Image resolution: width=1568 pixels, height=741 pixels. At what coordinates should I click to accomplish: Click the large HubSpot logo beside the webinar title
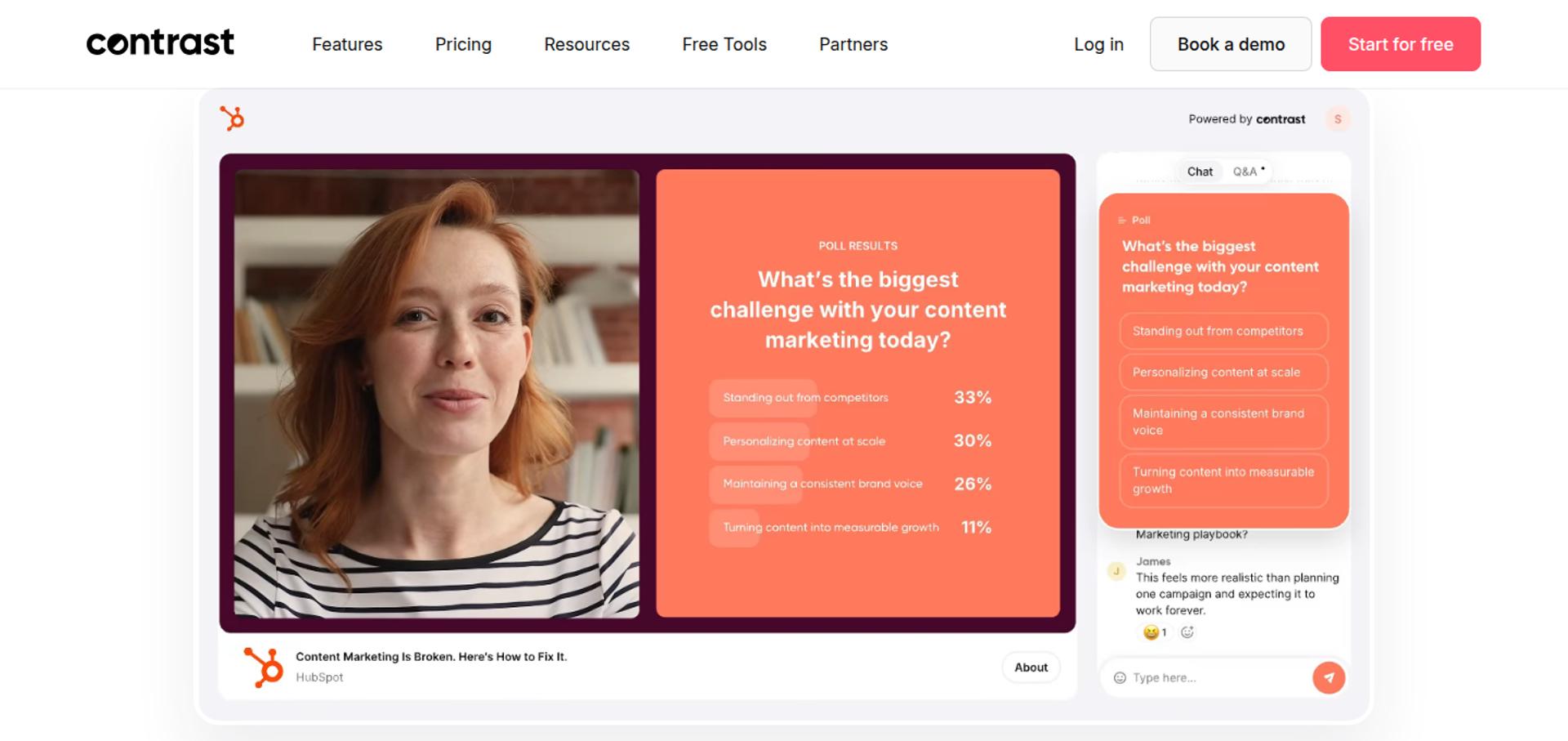(263, 667)
